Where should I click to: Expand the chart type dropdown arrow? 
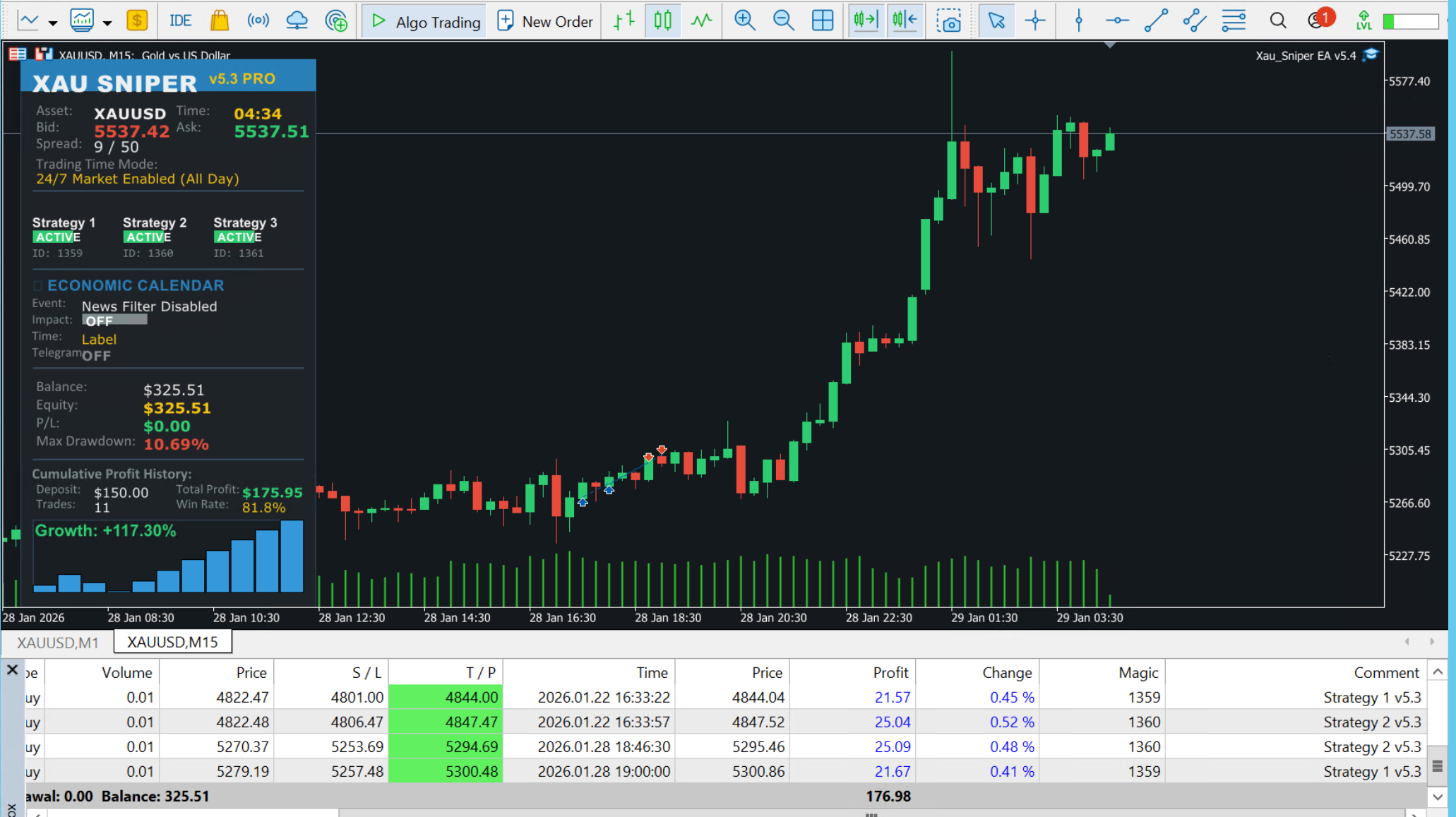pyautogui.click(x=53, y=23)
